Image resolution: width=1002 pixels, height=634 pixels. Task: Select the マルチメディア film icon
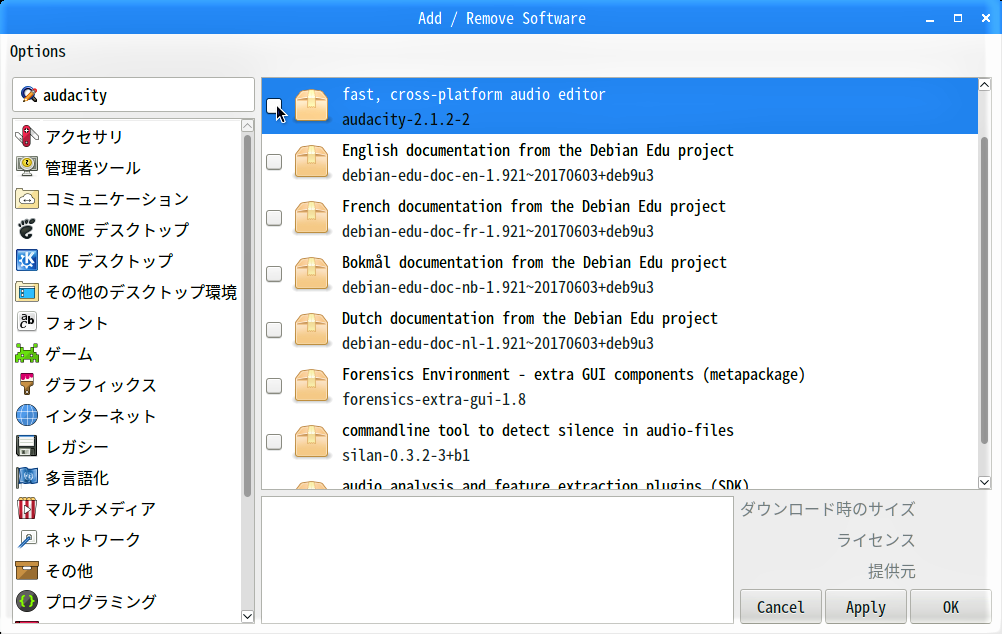[x=27, y=508]
